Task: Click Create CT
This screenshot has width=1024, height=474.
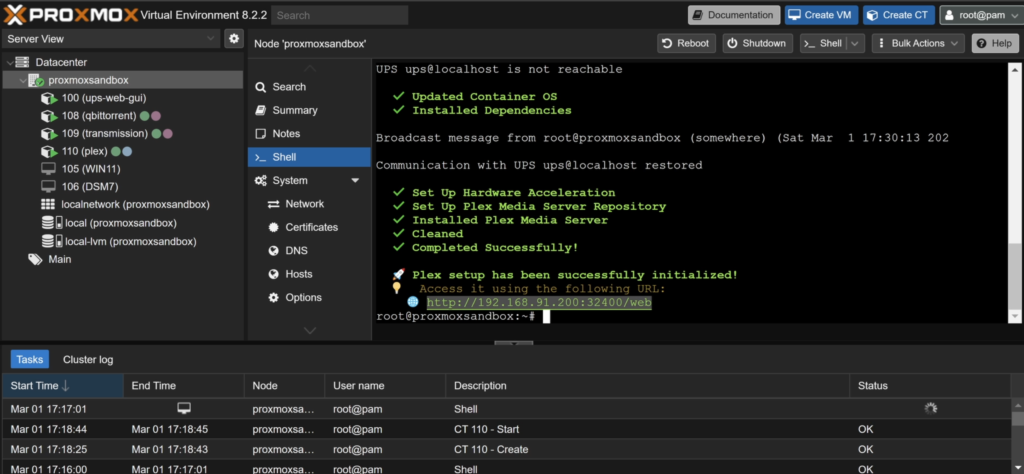Action: tap(899, 15)
